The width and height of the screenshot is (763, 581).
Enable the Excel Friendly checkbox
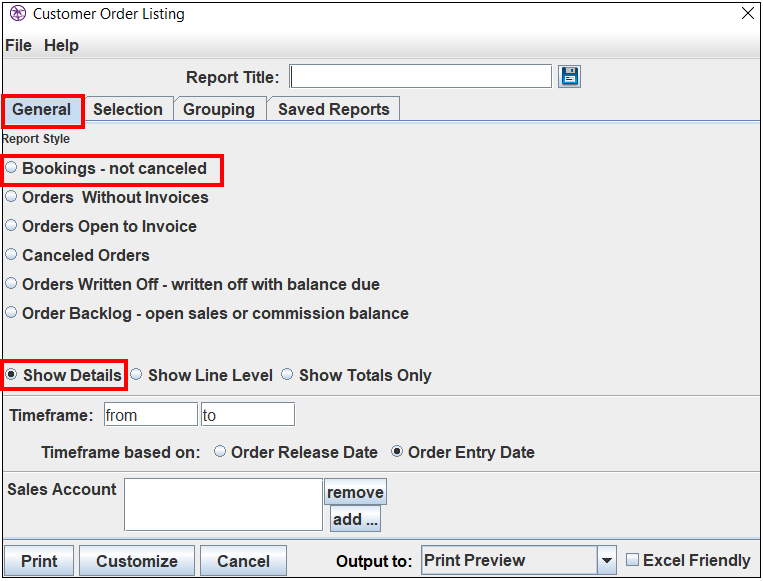[x=632, y=560]
